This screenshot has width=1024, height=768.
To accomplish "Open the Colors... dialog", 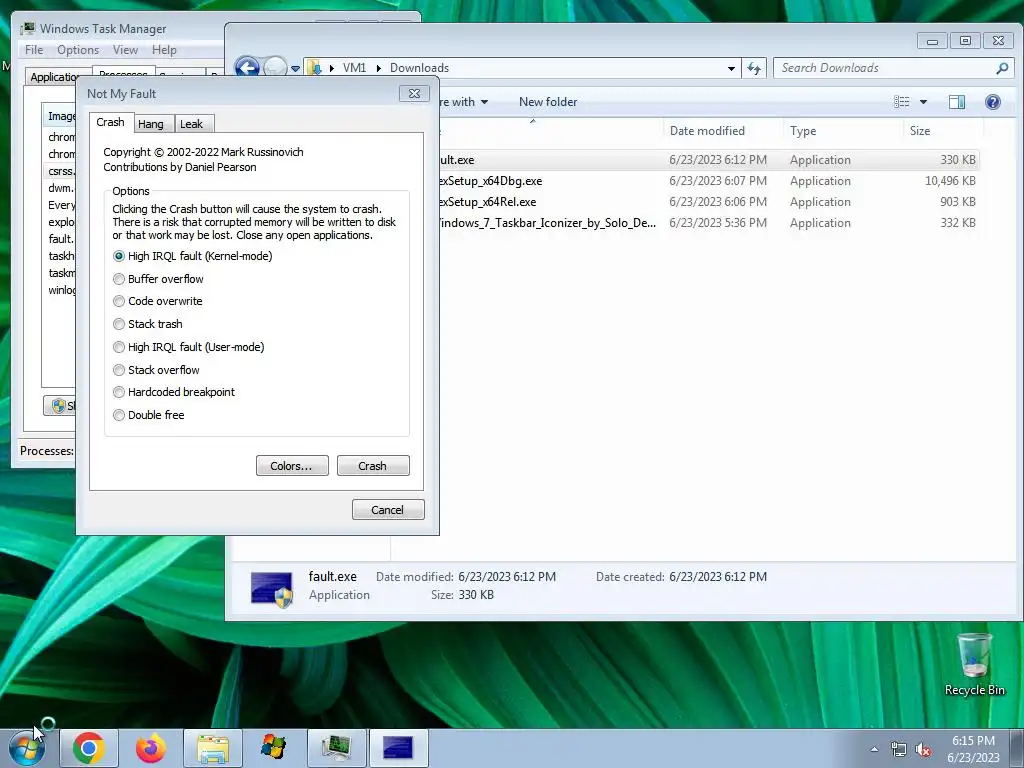I will (x=292, y=466).
